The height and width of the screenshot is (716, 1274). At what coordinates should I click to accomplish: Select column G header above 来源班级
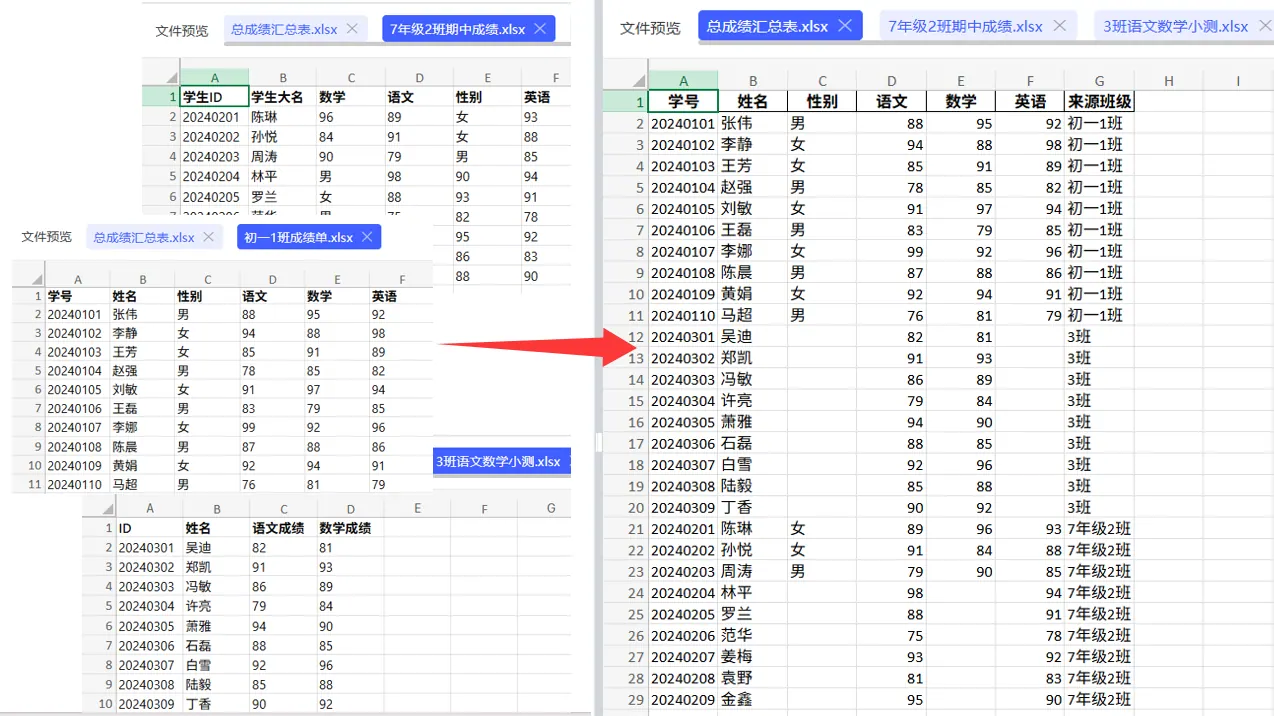1099,81
